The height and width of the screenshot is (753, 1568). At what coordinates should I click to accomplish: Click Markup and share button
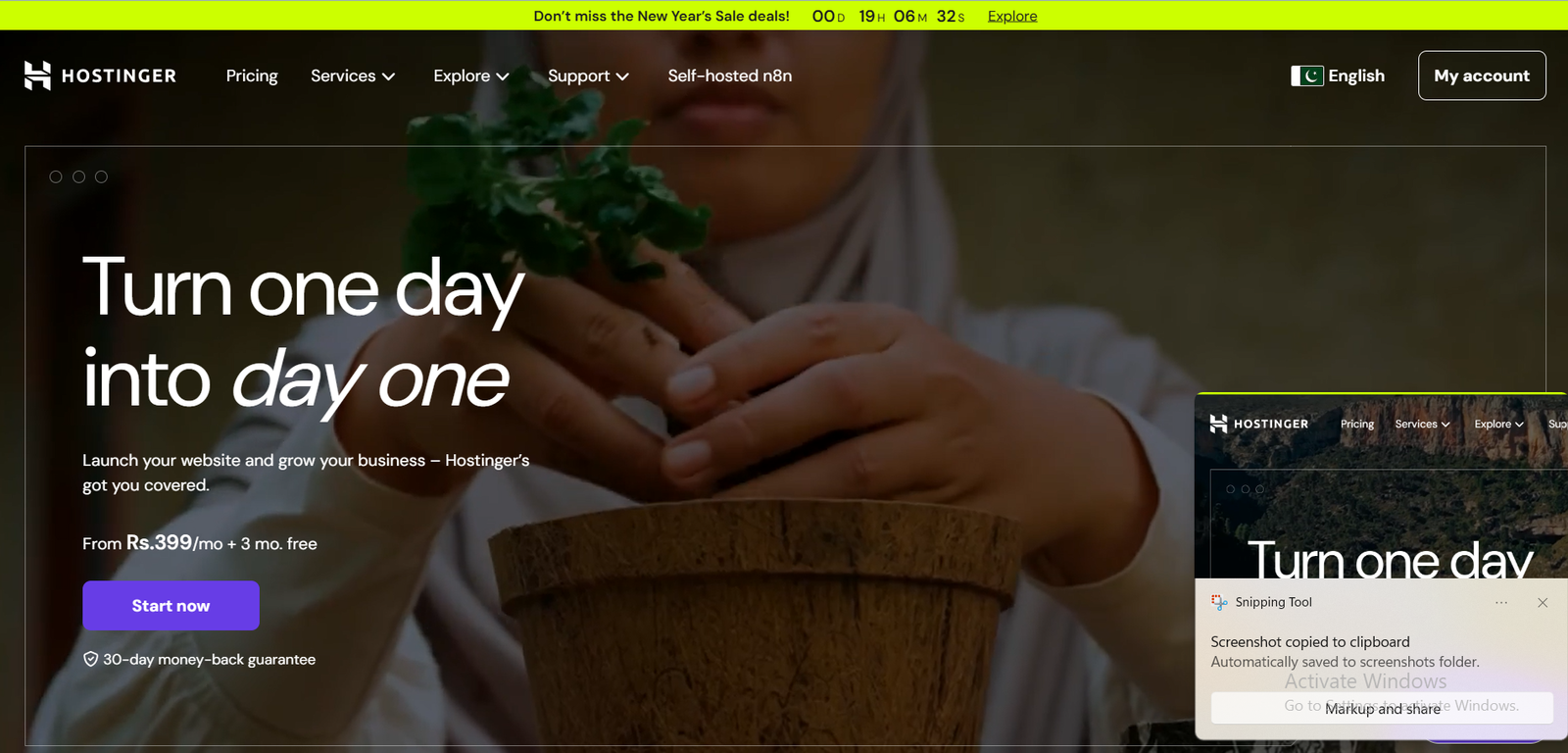[x=1382, y=708]
